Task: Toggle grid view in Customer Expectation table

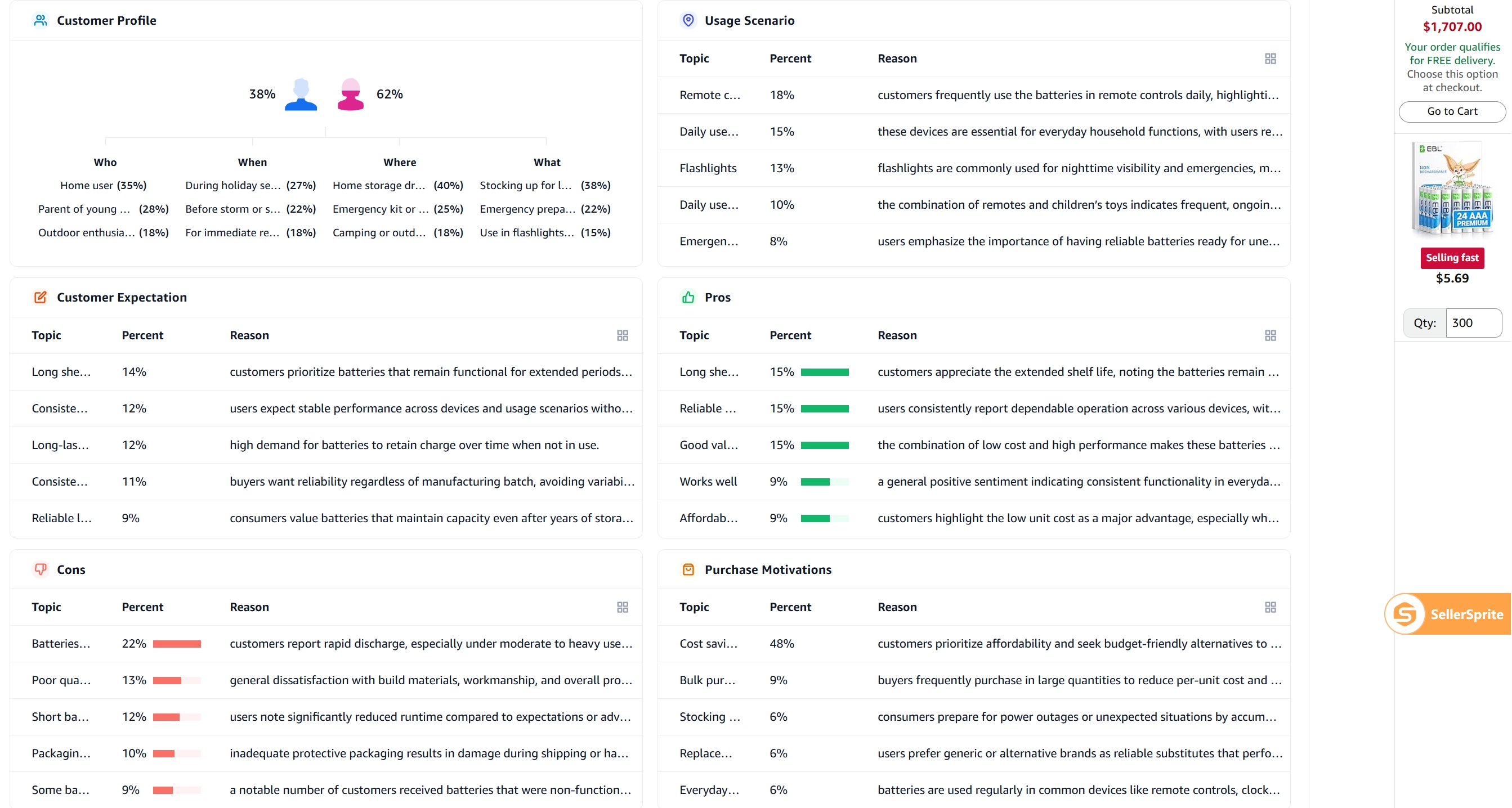Action: pyautogui.click(x=622, y=335)
